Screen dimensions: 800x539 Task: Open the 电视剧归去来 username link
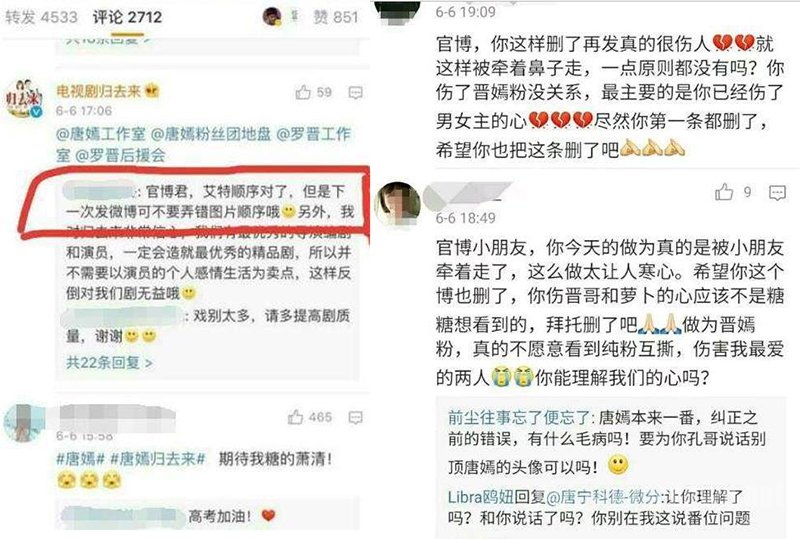click(98, 91)
